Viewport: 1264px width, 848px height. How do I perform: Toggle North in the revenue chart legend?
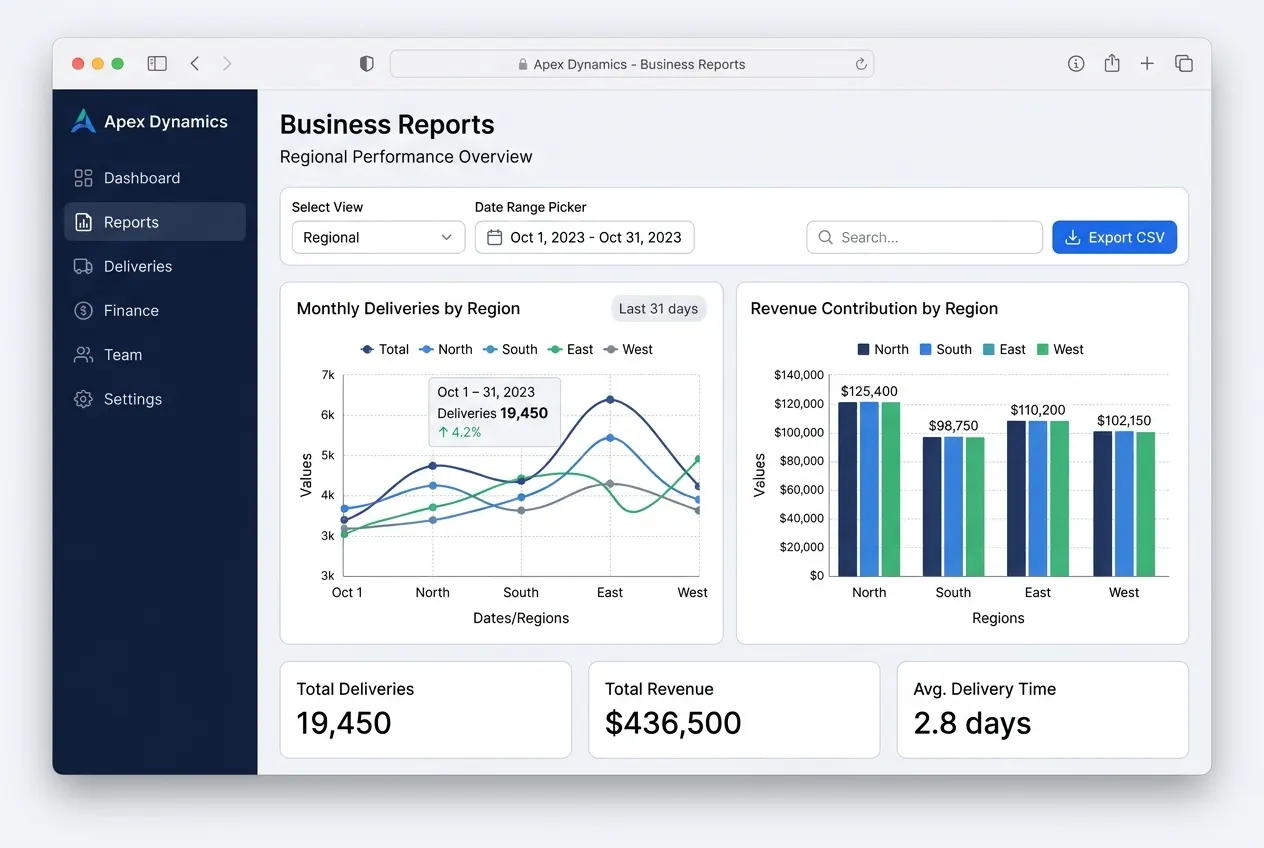(883, 349)
